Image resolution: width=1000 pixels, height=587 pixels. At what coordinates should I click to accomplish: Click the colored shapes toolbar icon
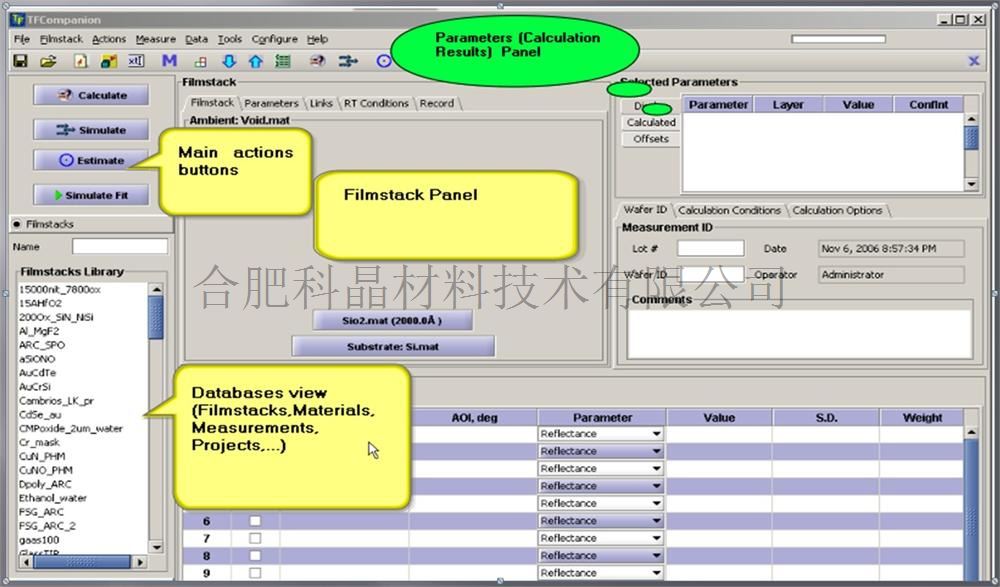click(108, 61)
